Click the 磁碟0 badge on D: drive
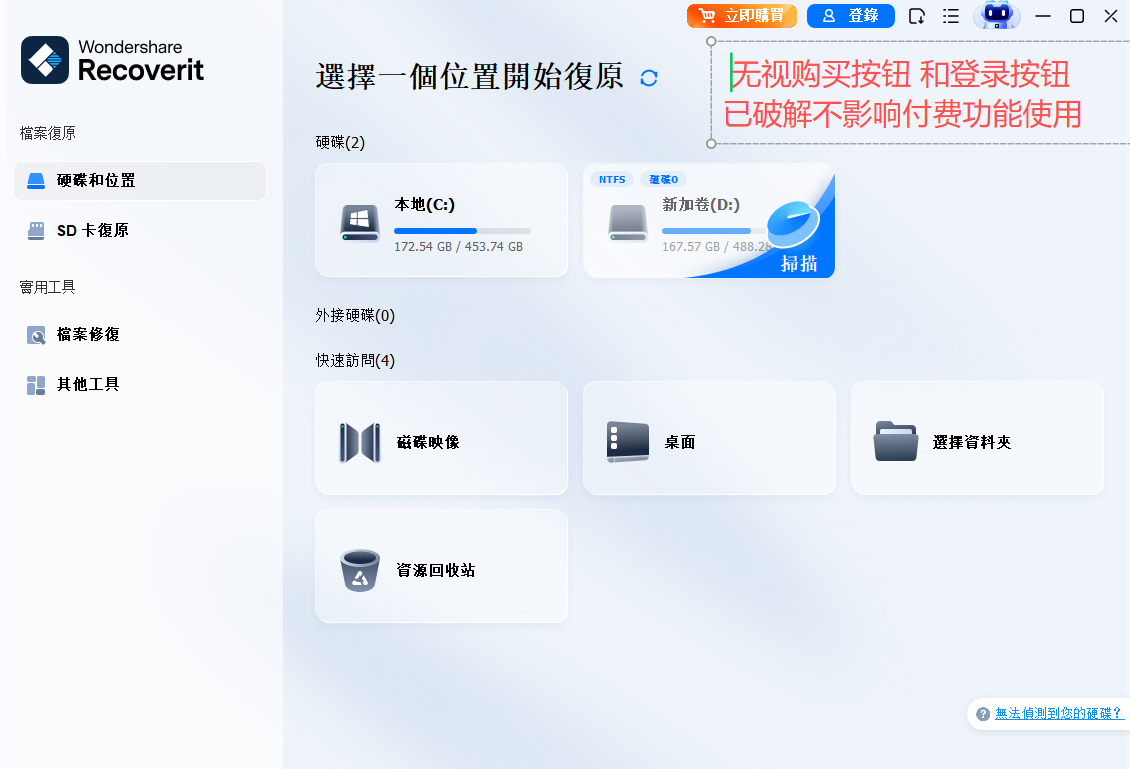The height and width of the screenshot is (769, 1130). tap(663, 179)
